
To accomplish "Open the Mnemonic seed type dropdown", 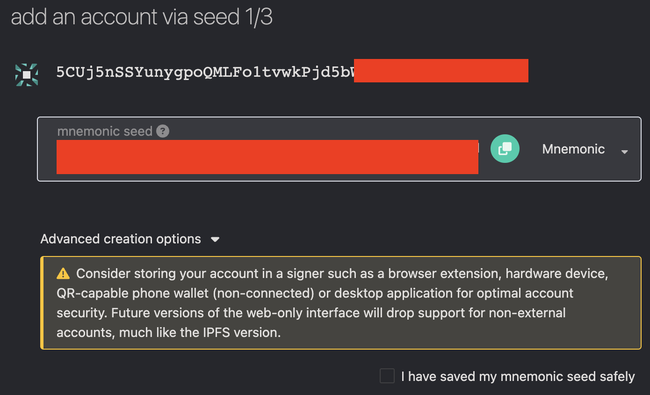I will click(x=585, y=149).
